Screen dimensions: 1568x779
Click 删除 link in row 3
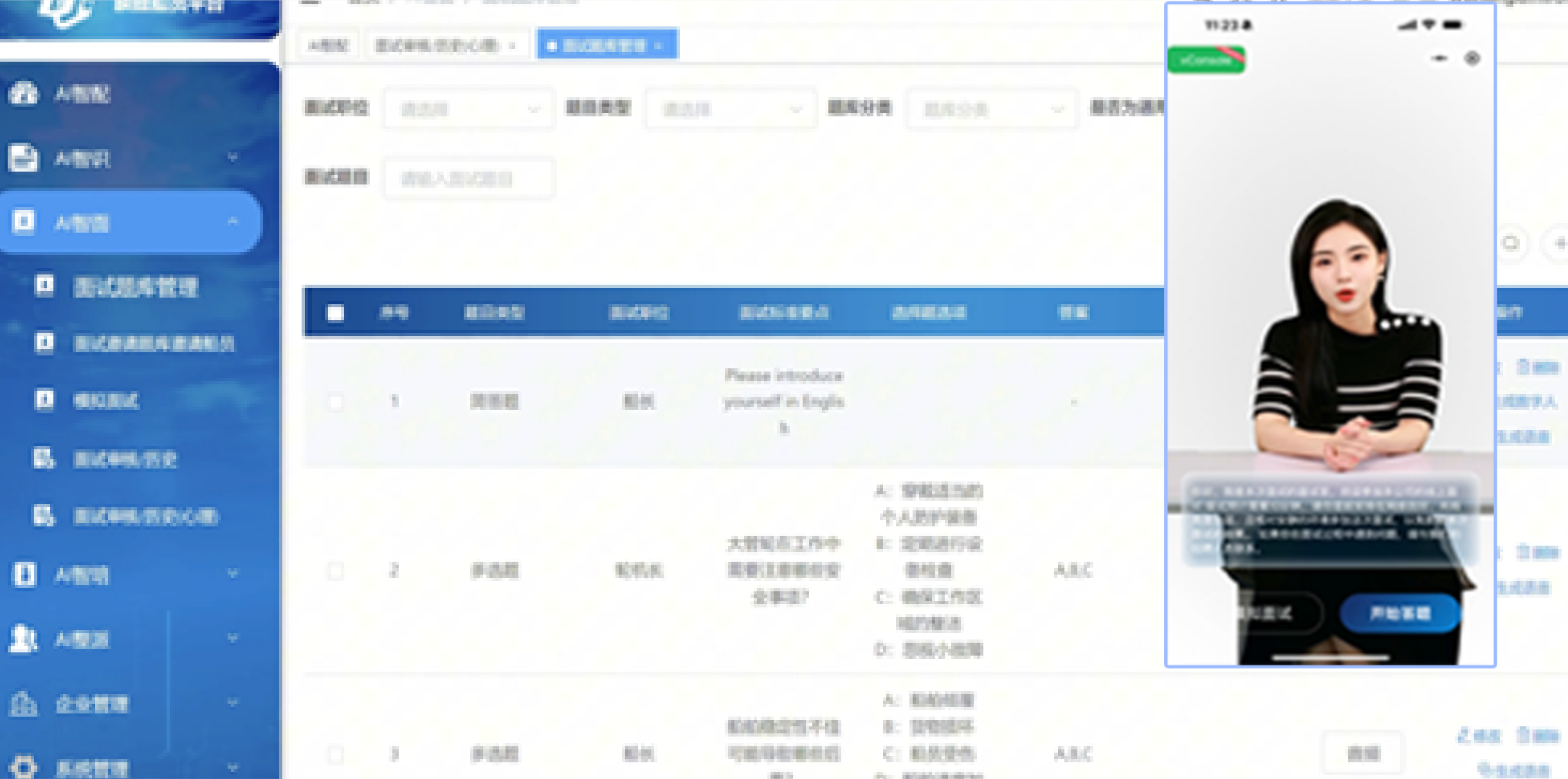pyautogui.click(x=1538, y=735)
